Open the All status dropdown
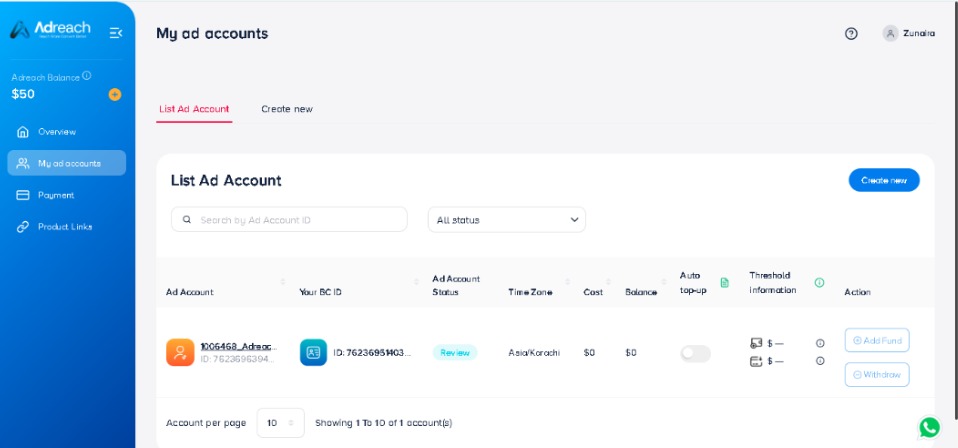 pyautogui.click(x=507, y=220)
